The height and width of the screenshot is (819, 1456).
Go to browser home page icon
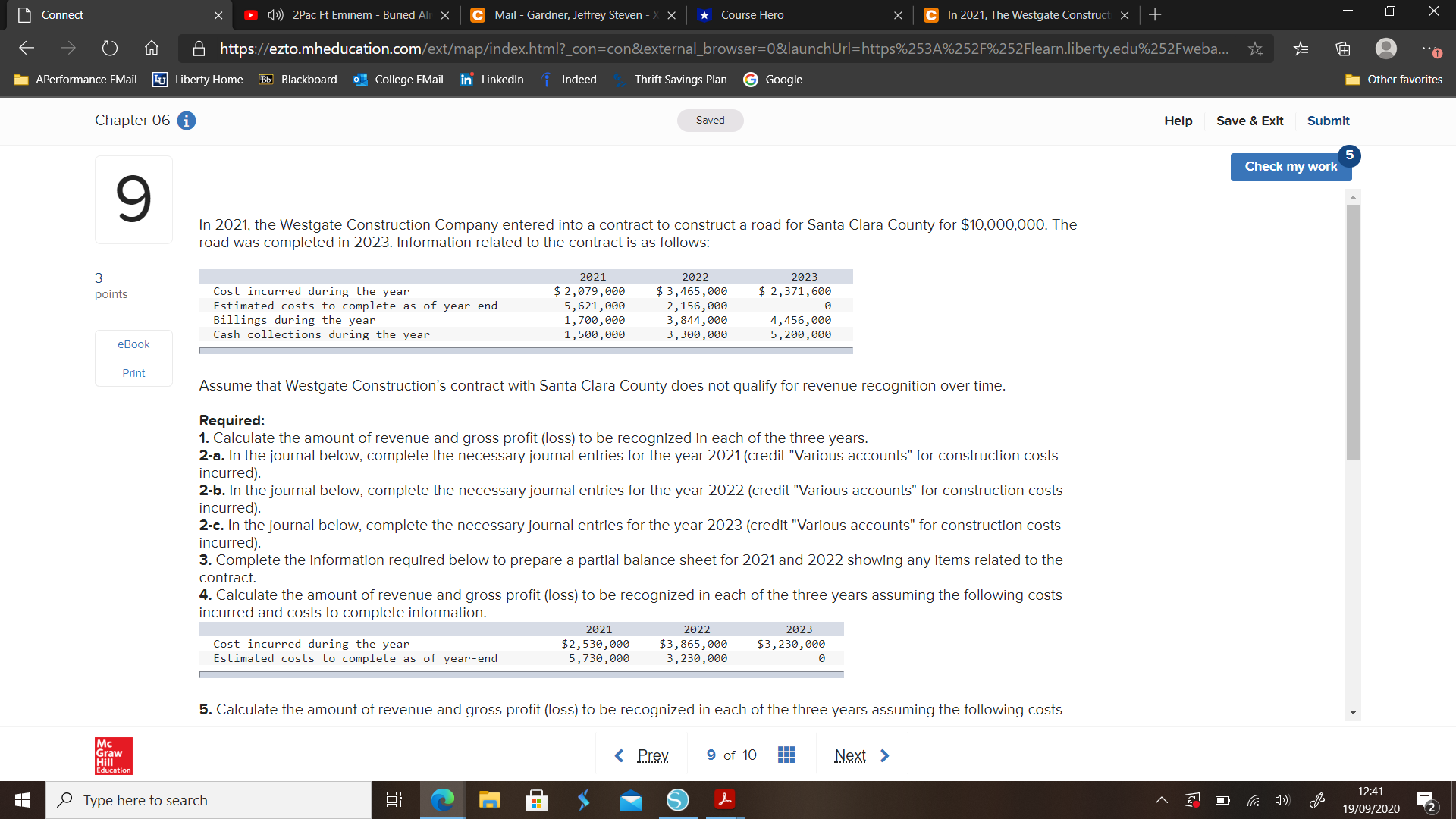pyautogui.click(x=152, y=49)
